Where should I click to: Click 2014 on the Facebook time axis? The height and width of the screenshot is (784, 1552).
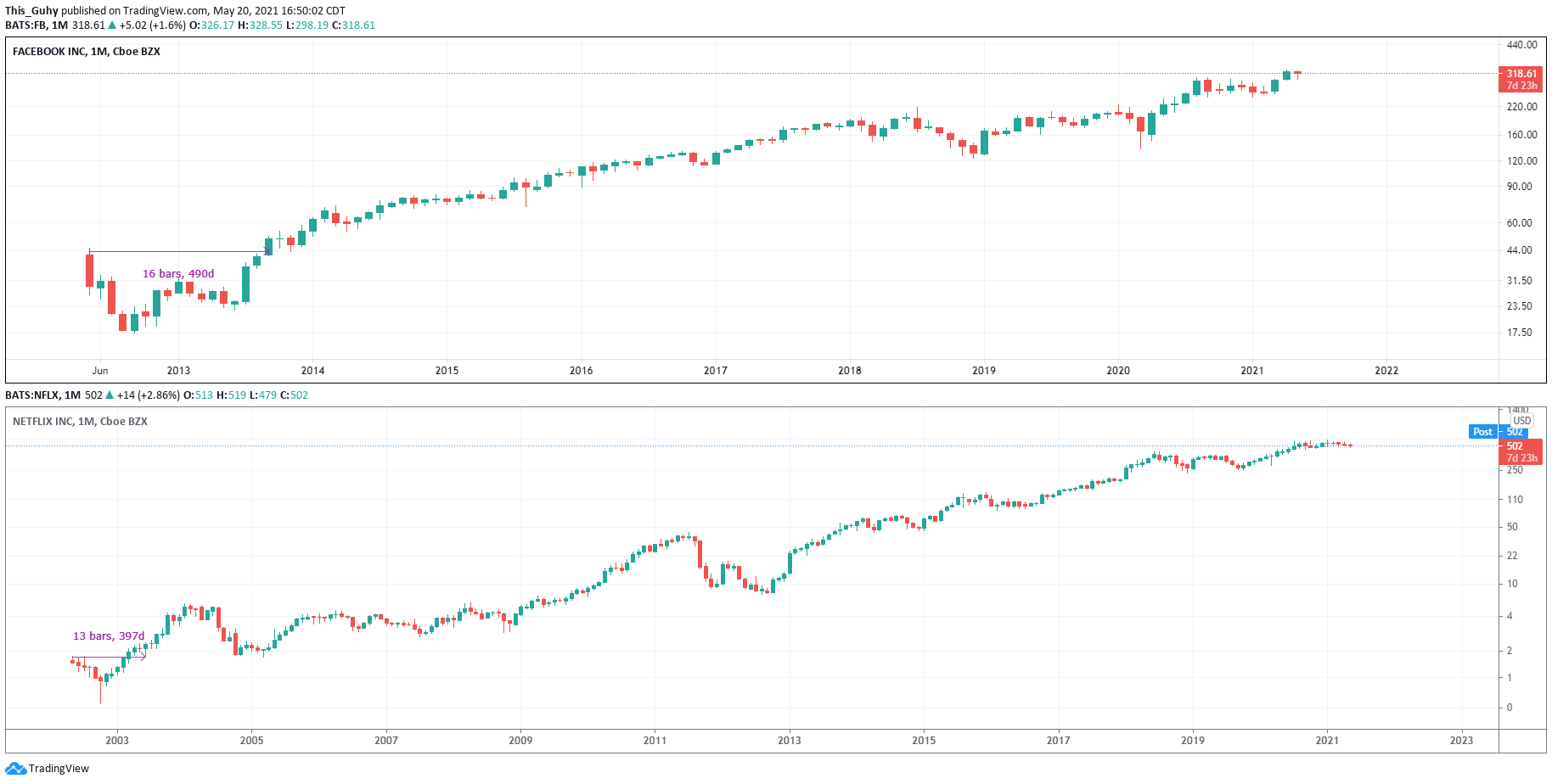pos(312,371)
